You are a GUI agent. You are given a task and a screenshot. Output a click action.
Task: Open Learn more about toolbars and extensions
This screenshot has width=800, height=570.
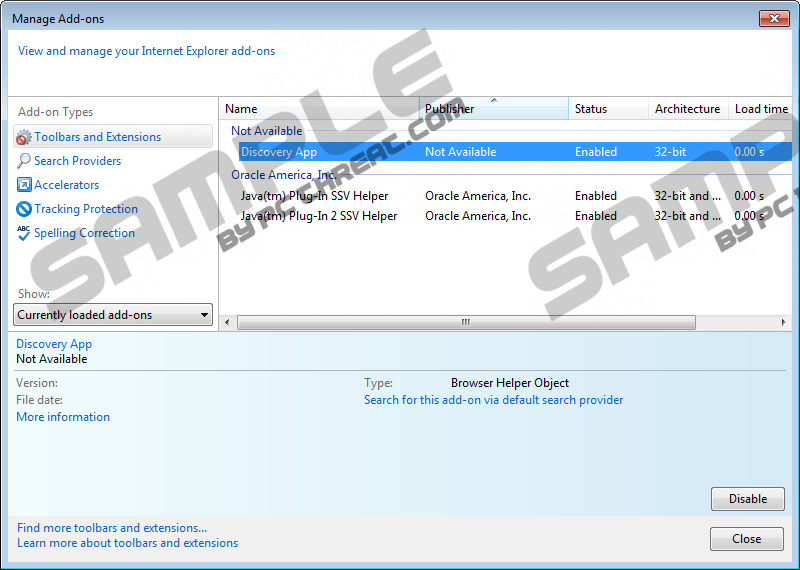127,543
